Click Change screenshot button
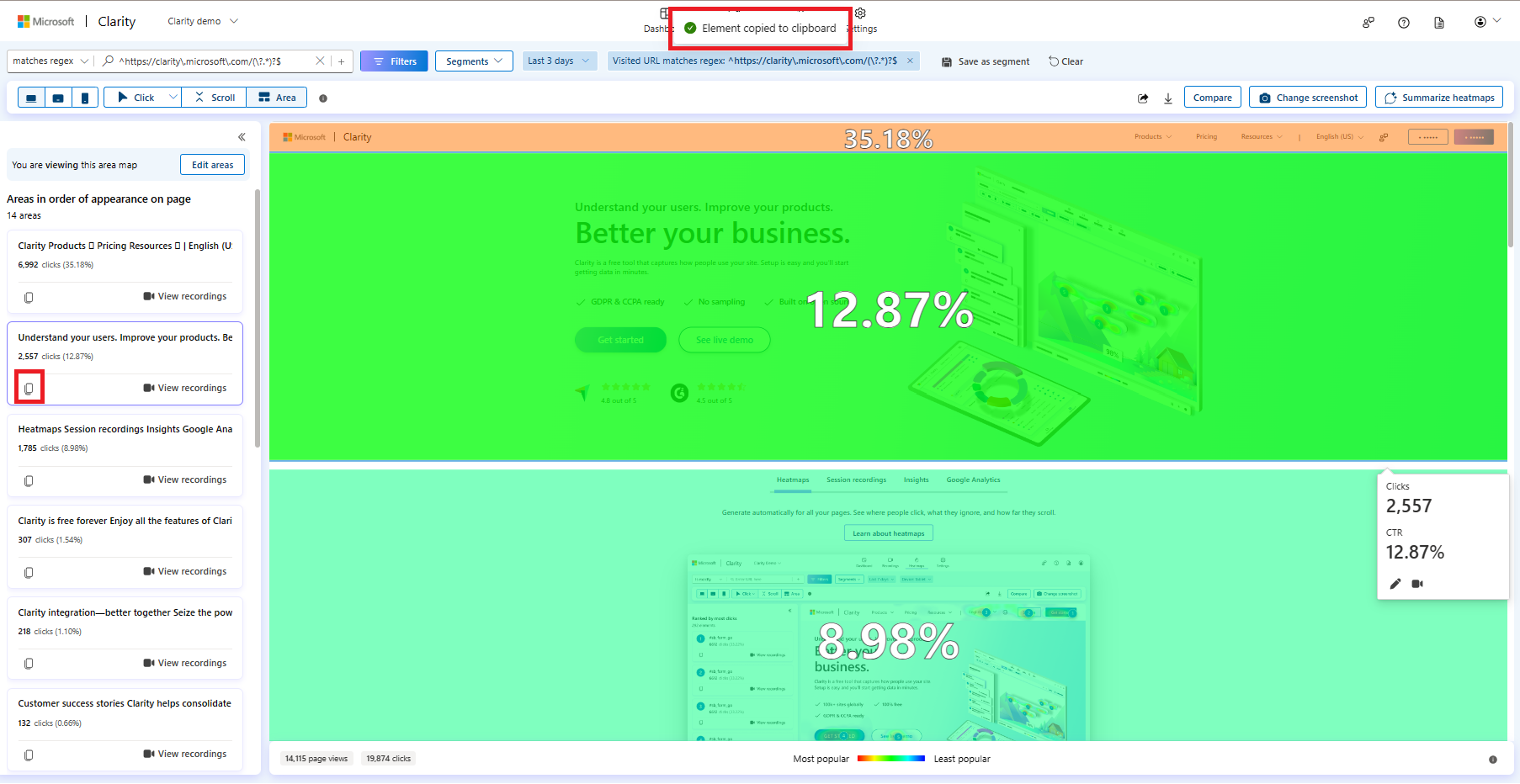 [x=1309, y=98]
